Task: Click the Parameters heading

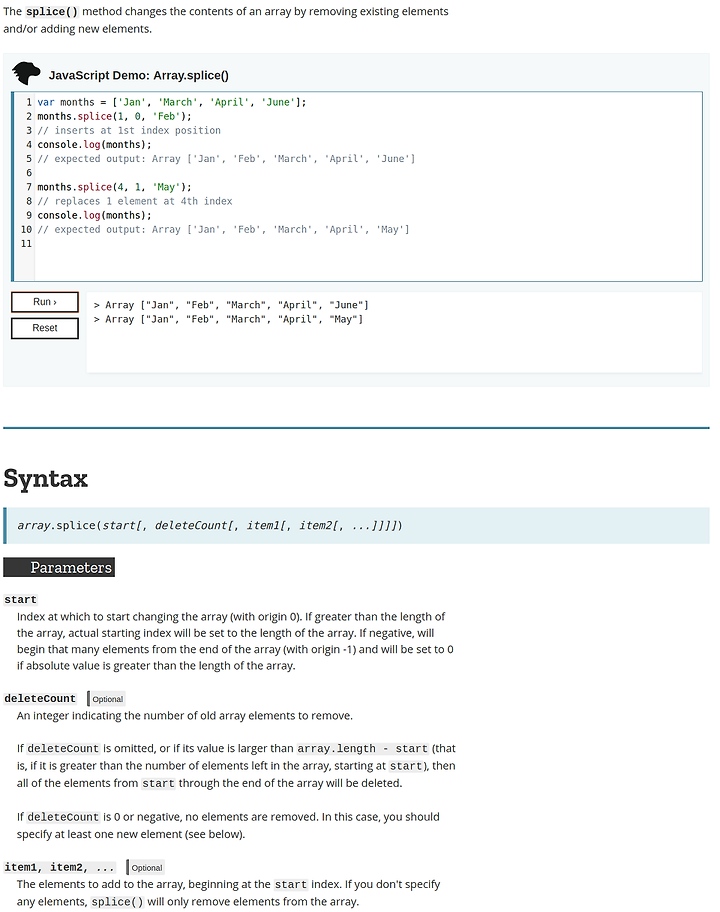Action: (59, 567)
